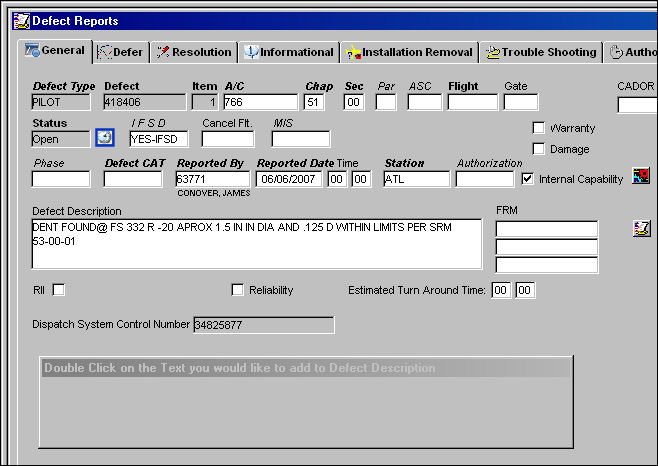The image size is (658, 466).
Task: Click the Status field showing Open
Action: pyautogui.click(x=61, y=139)
